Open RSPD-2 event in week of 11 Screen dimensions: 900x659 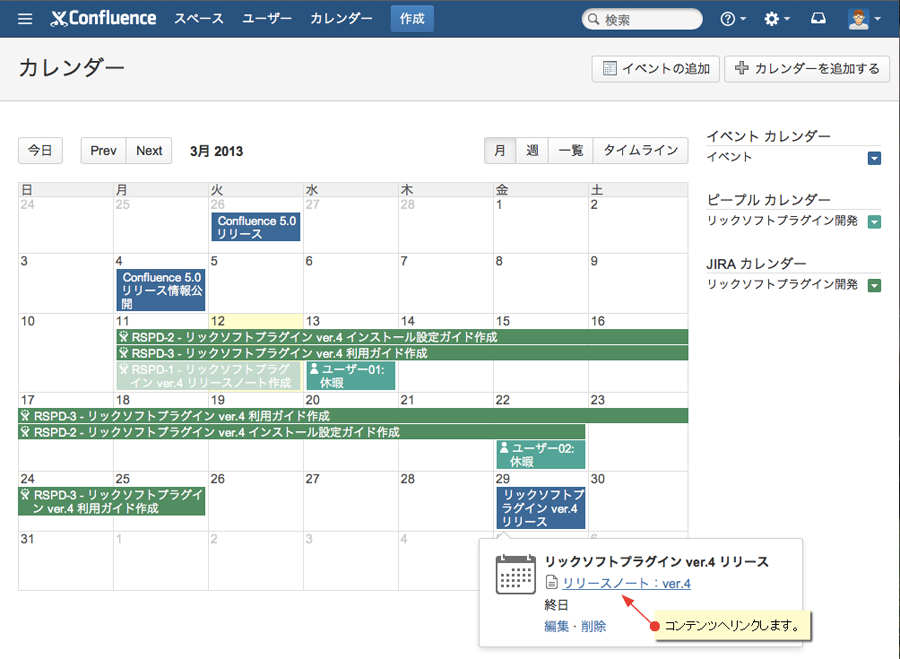coord(402,337)
